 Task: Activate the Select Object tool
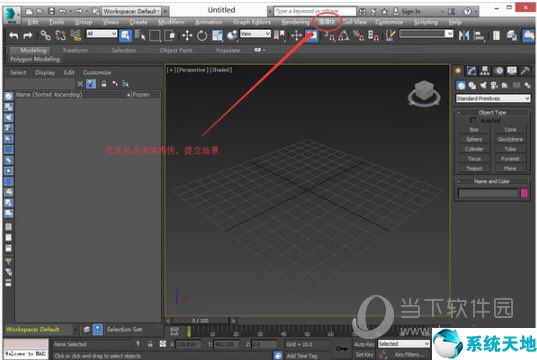tap(125, 35)
